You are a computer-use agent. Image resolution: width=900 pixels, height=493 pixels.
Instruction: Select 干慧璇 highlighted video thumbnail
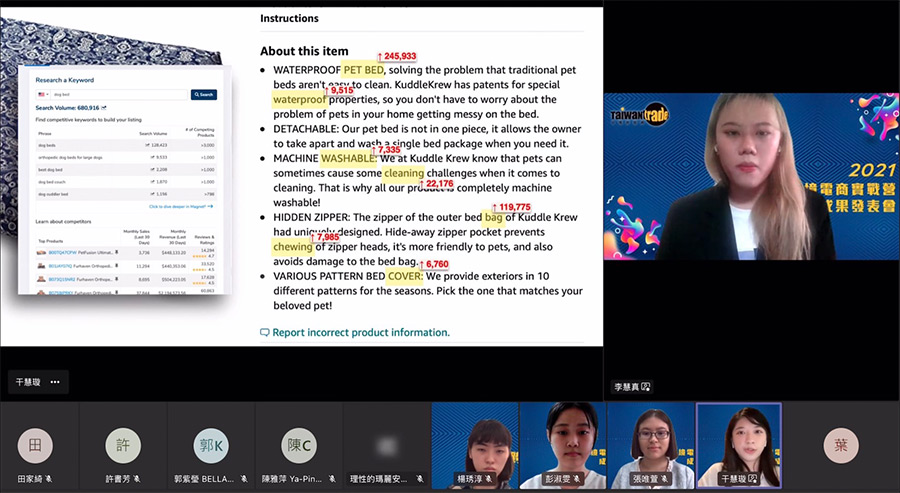point(739,445)
